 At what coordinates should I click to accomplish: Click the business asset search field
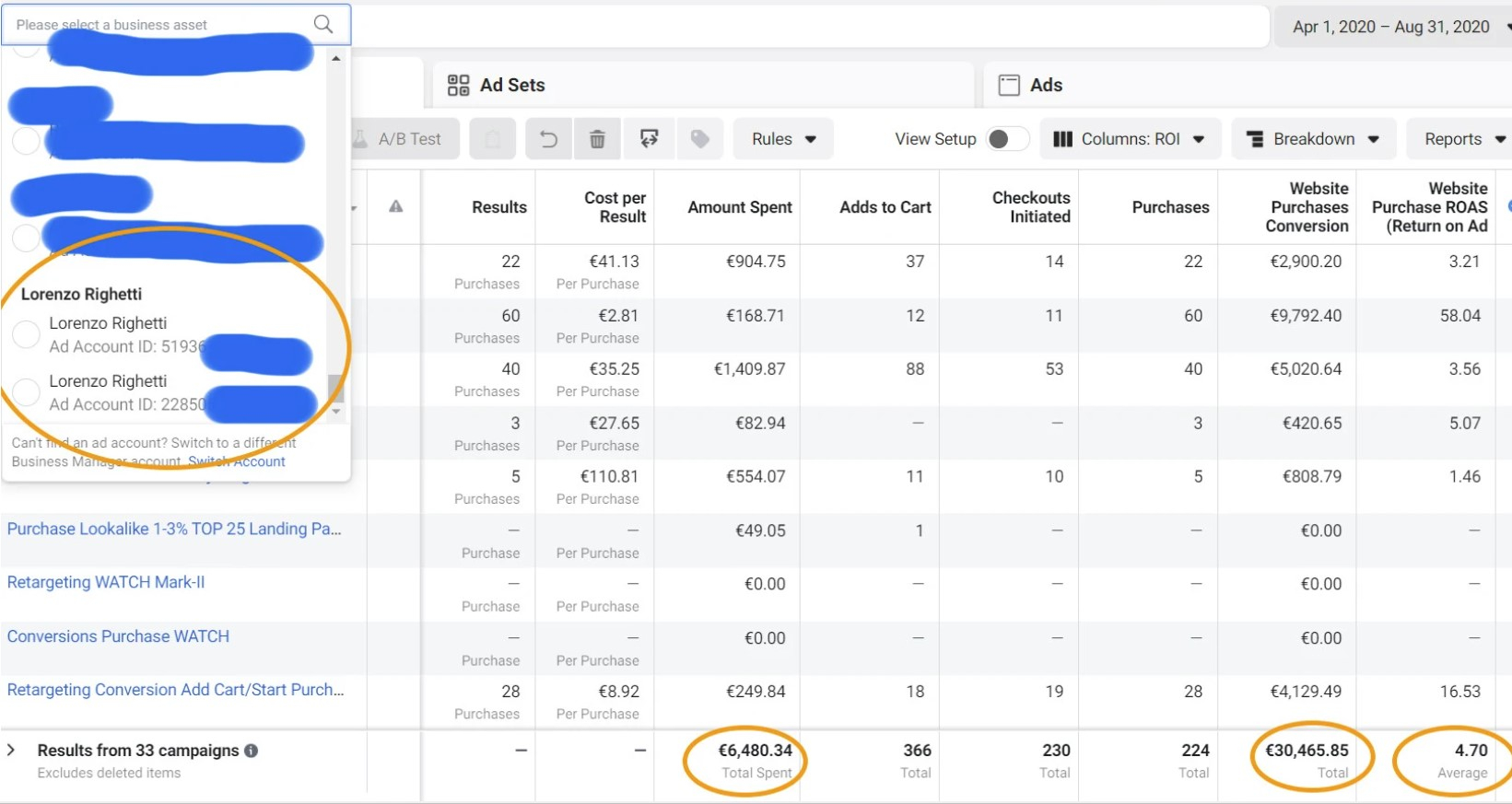point(157,25)
